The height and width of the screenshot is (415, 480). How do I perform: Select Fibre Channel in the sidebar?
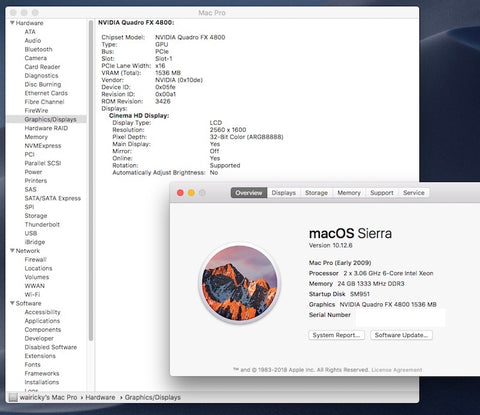[44, 102]
